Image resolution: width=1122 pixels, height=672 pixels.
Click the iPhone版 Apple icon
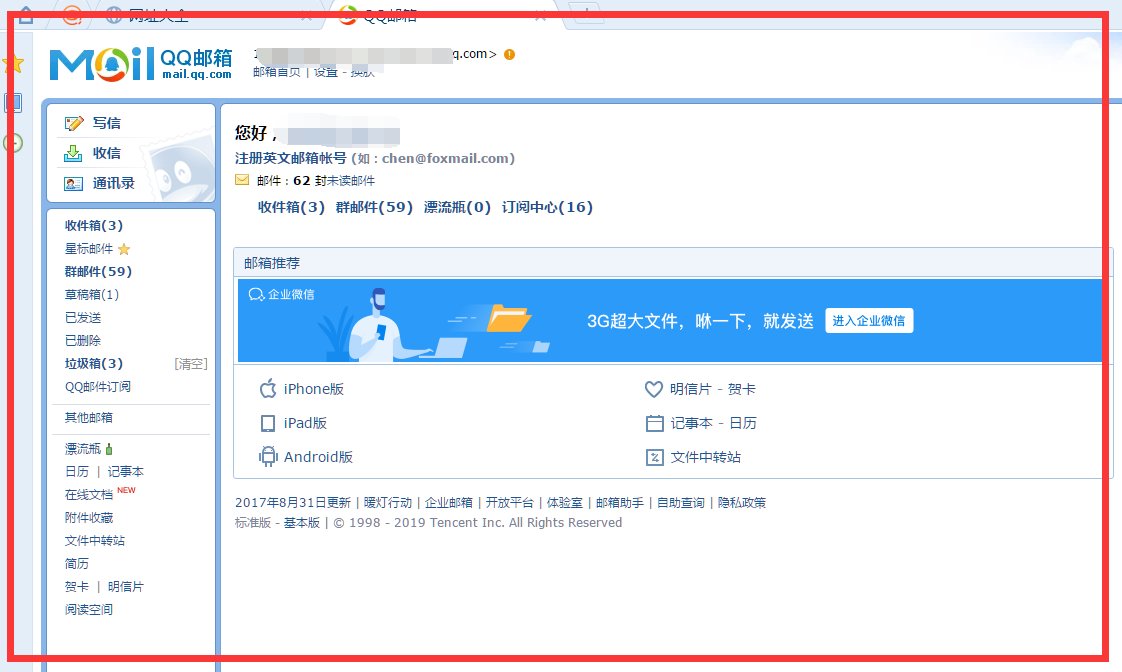click(x=267, y=389)
